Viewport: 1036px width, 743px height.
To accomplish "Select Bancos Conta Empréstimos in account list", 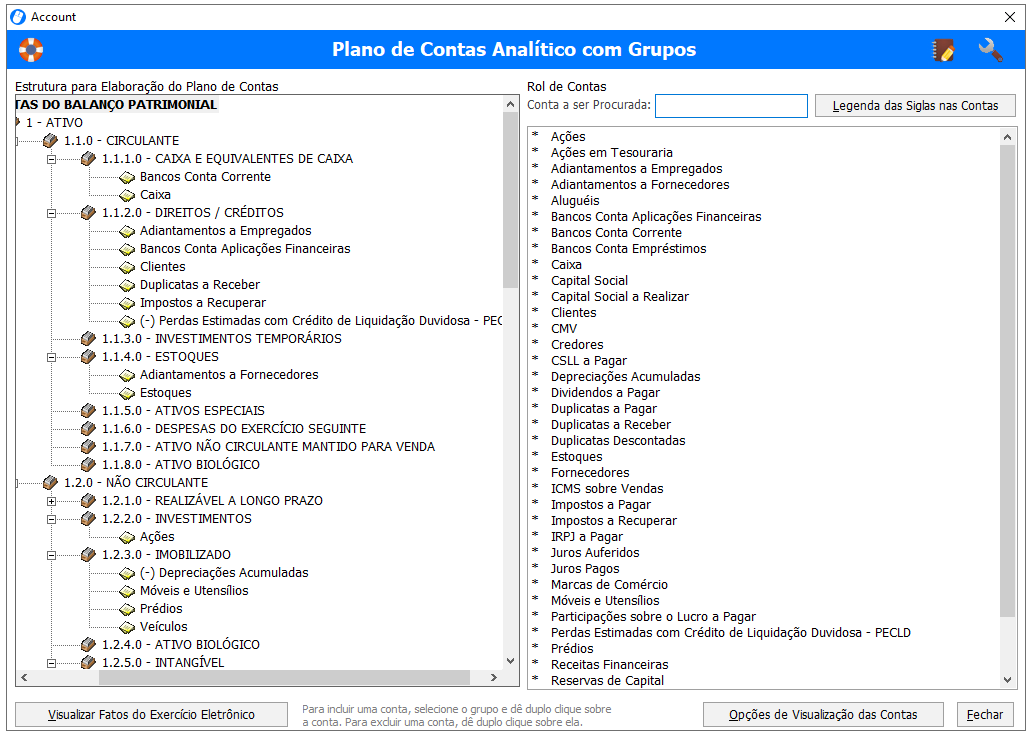I will [628, 249].
